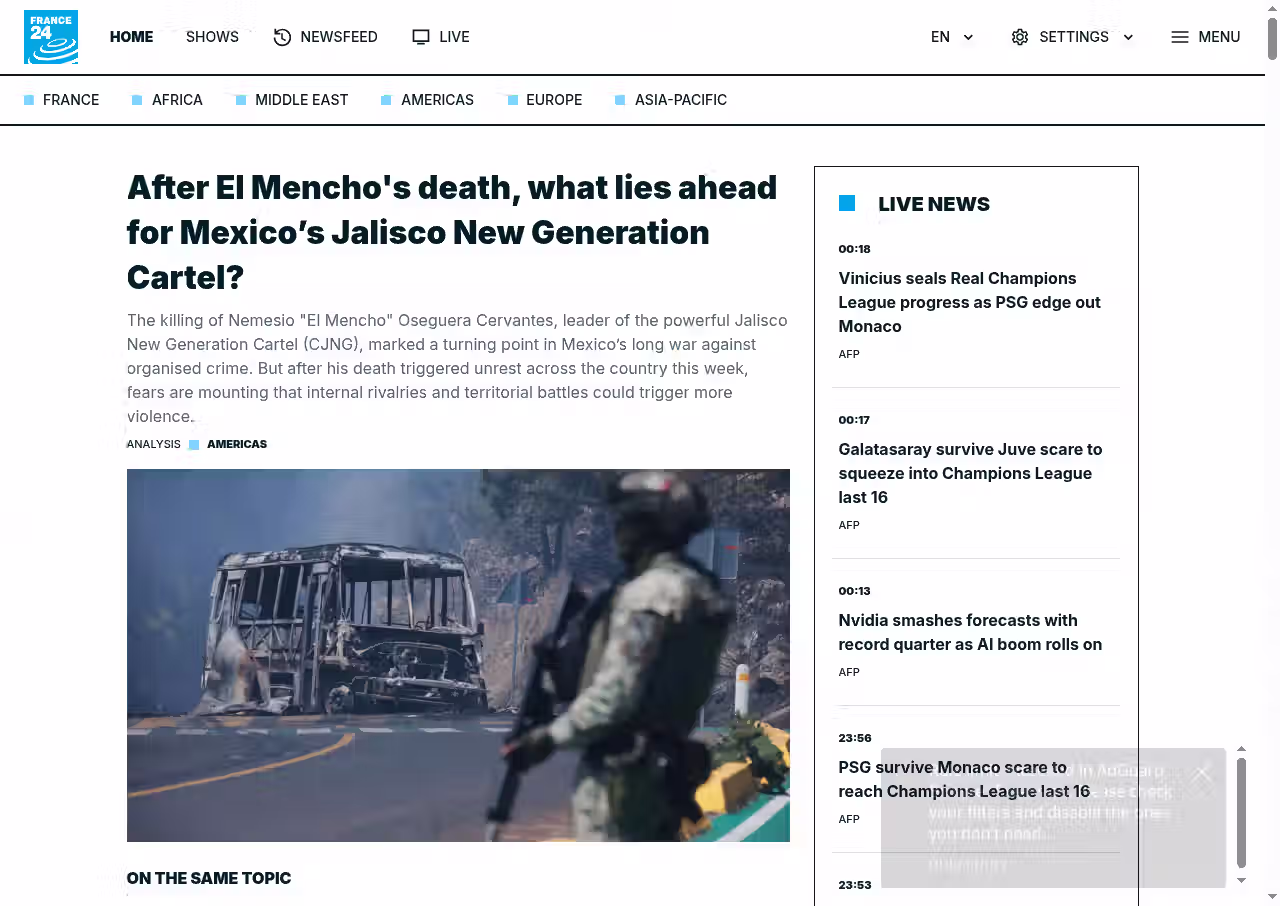Open the hamburger Menu icon
The width and height of the screenshot is (1280, 906).
(x=1180, y=37)
